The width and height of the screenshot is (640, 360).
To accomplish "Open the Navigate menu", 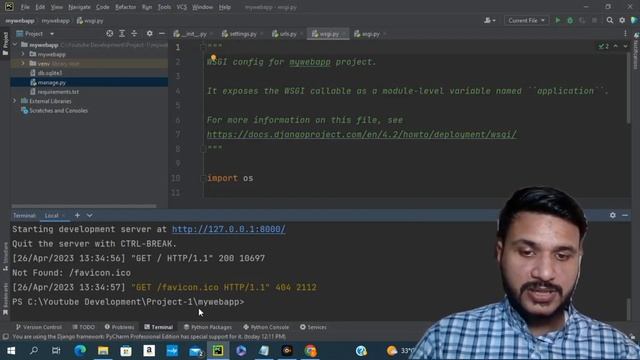I will pyautogui.click(x=79, y=7).
